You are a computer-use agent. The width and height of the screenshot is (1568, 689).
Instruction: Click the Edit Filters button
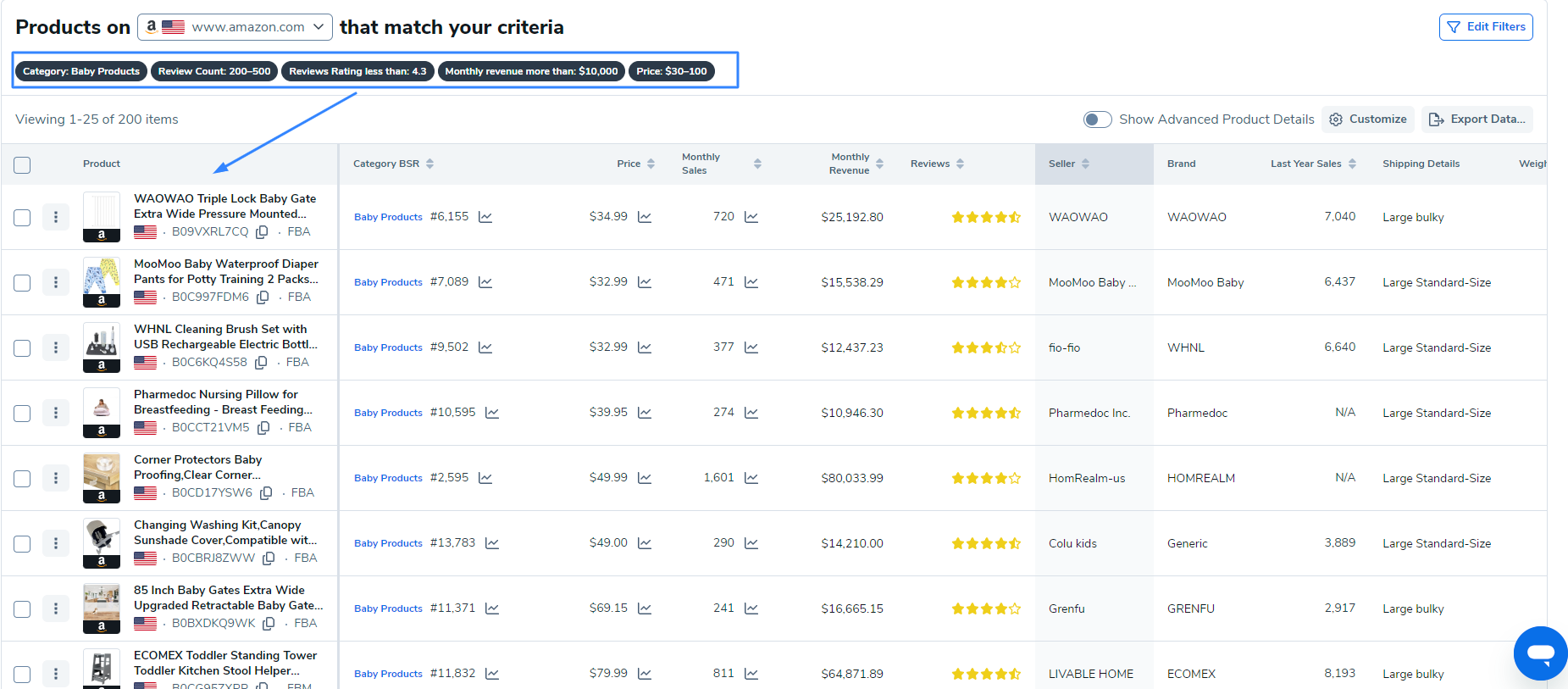click(1486, 27)
